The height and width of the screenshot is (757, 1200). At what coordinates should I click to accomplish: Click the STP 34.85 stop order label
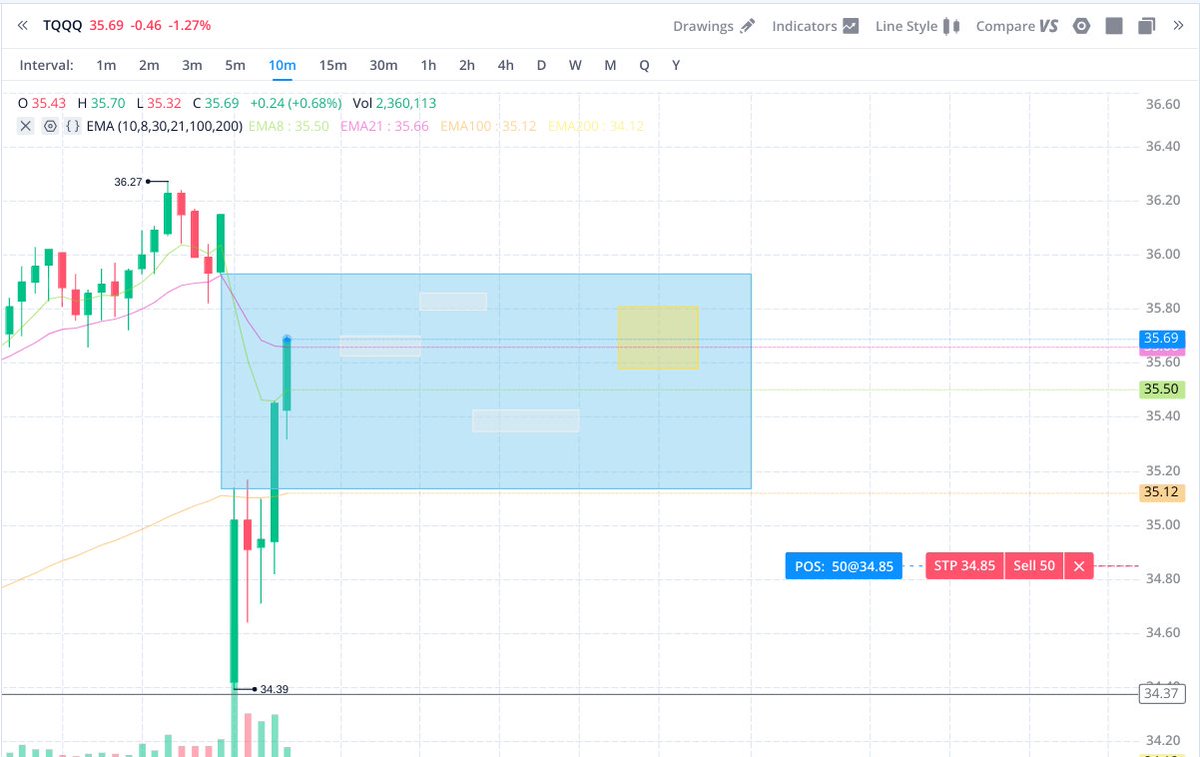964,566
